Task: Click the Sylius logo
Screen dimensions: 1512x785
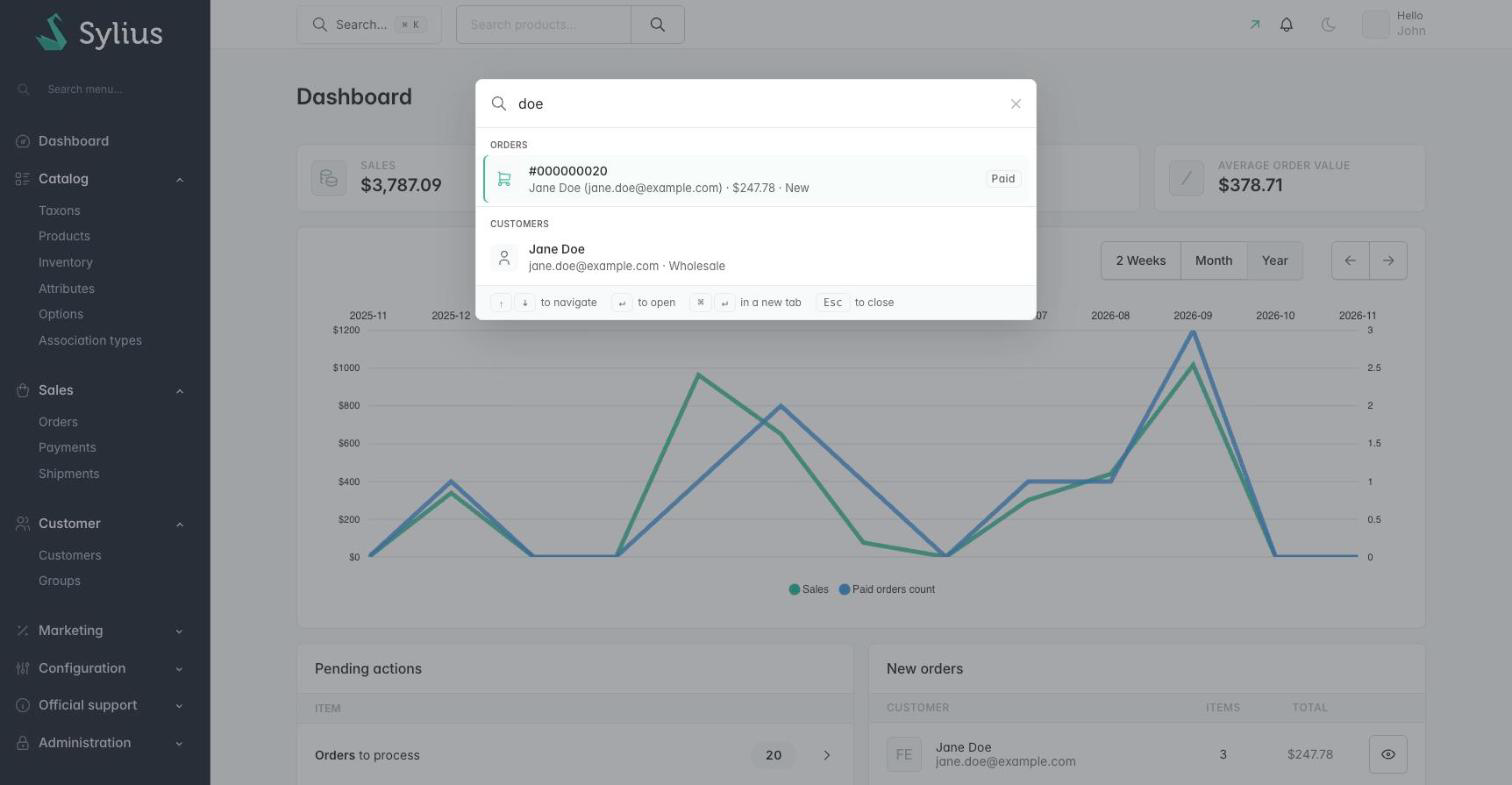Action: (x=99, y=32)
